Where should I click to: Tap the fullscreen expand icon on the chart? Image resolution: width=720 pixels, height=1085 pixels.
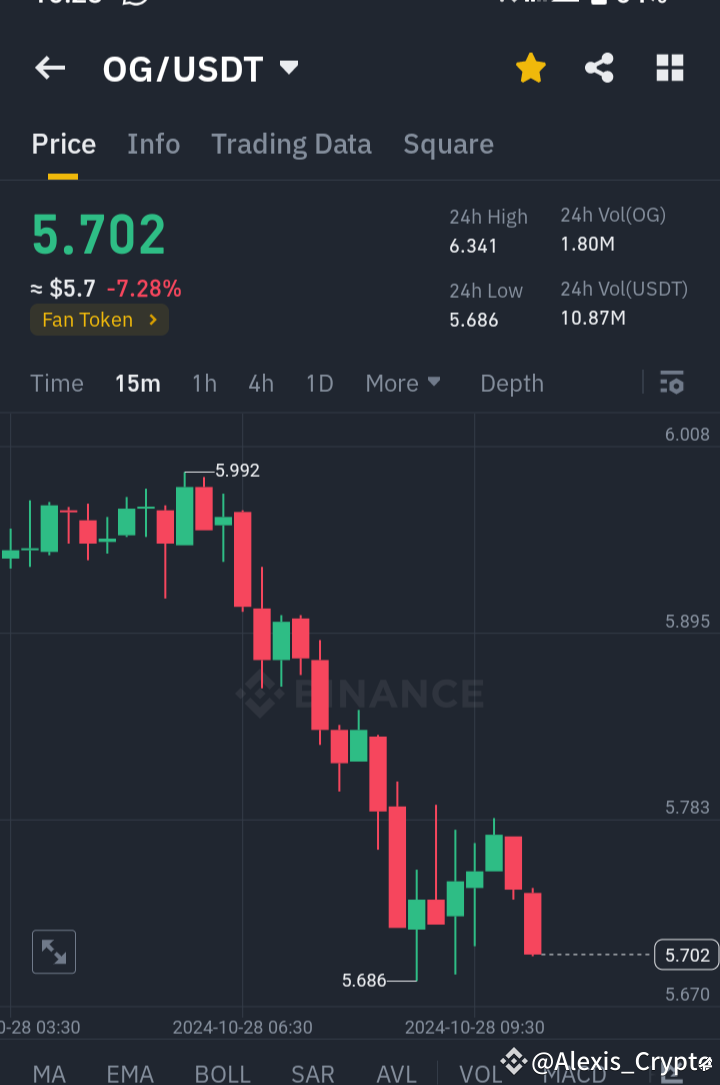tap(53, 952)
